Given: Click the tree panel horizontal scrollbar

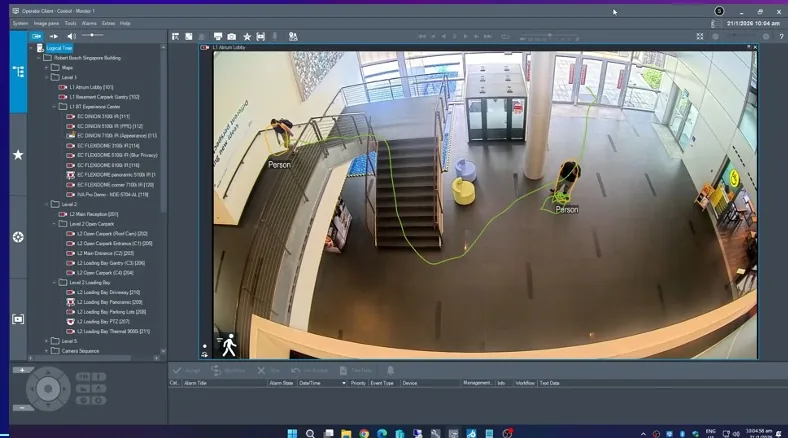Looking at the screenshot, I should [80, 358].
